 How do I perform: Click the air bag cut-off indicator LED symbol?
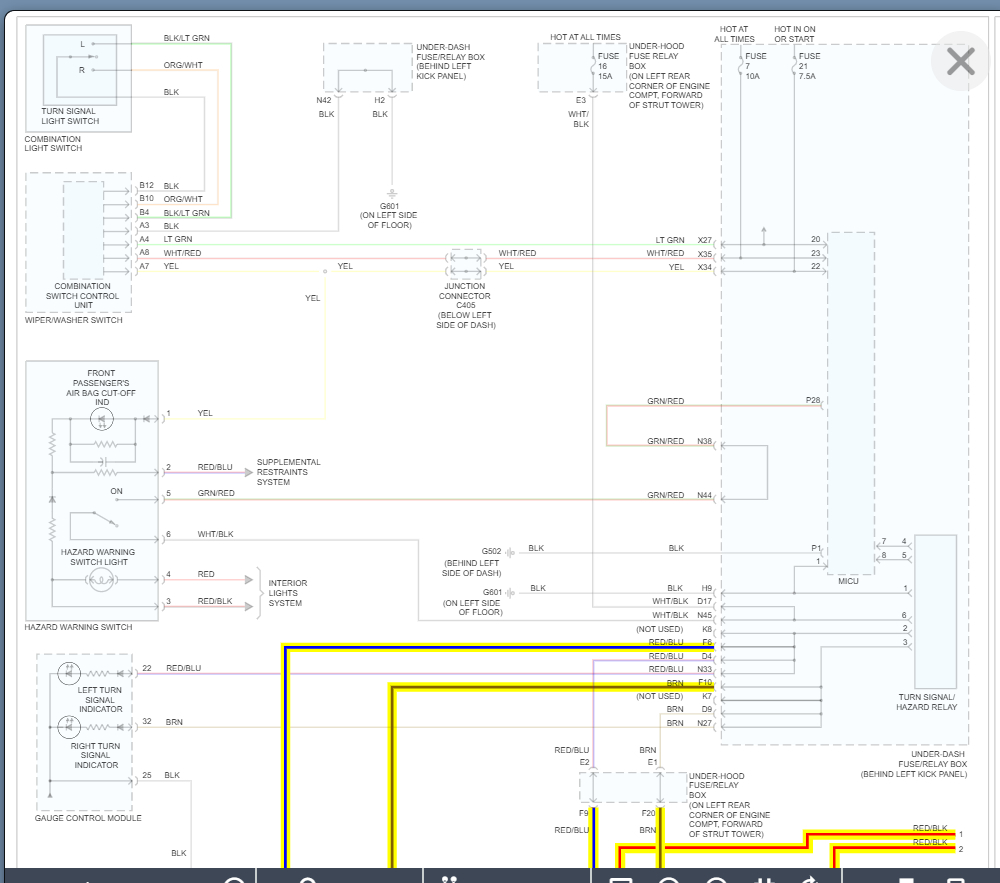click(102, 419)
